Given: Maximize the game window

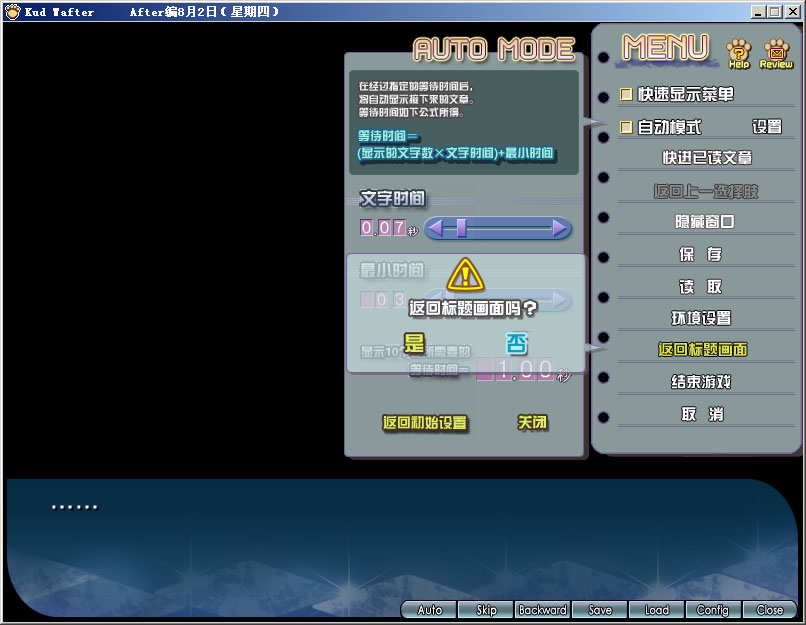Looking at the screenshot, I should [775, 12].
